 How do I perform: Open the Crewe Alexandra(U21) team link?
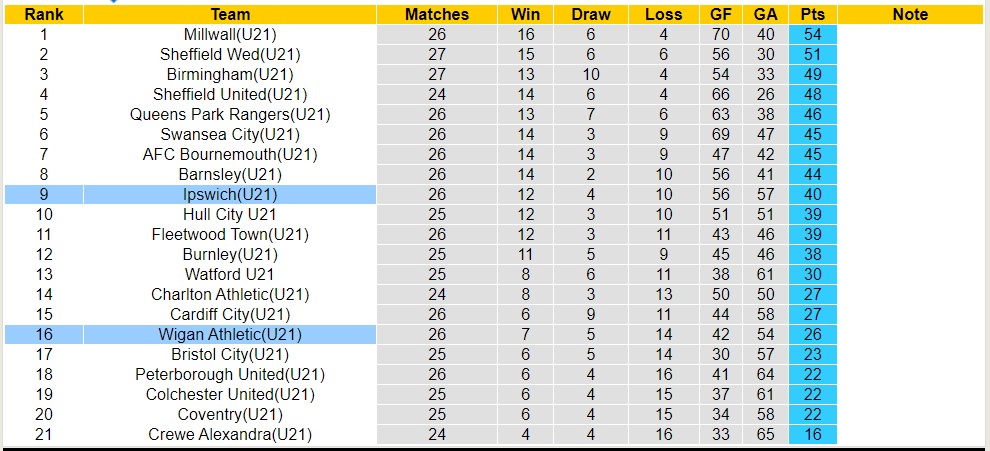pyautogui.click(x=230, y=434)
